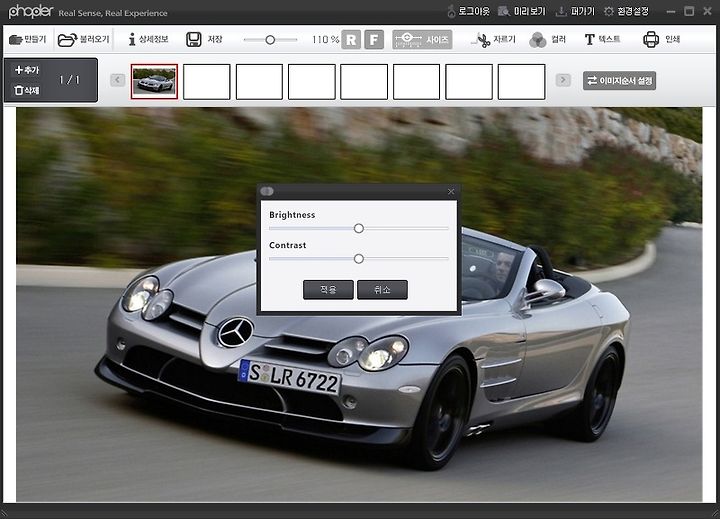
Task: Maximize the phopler window
Action: coord(689,11)
